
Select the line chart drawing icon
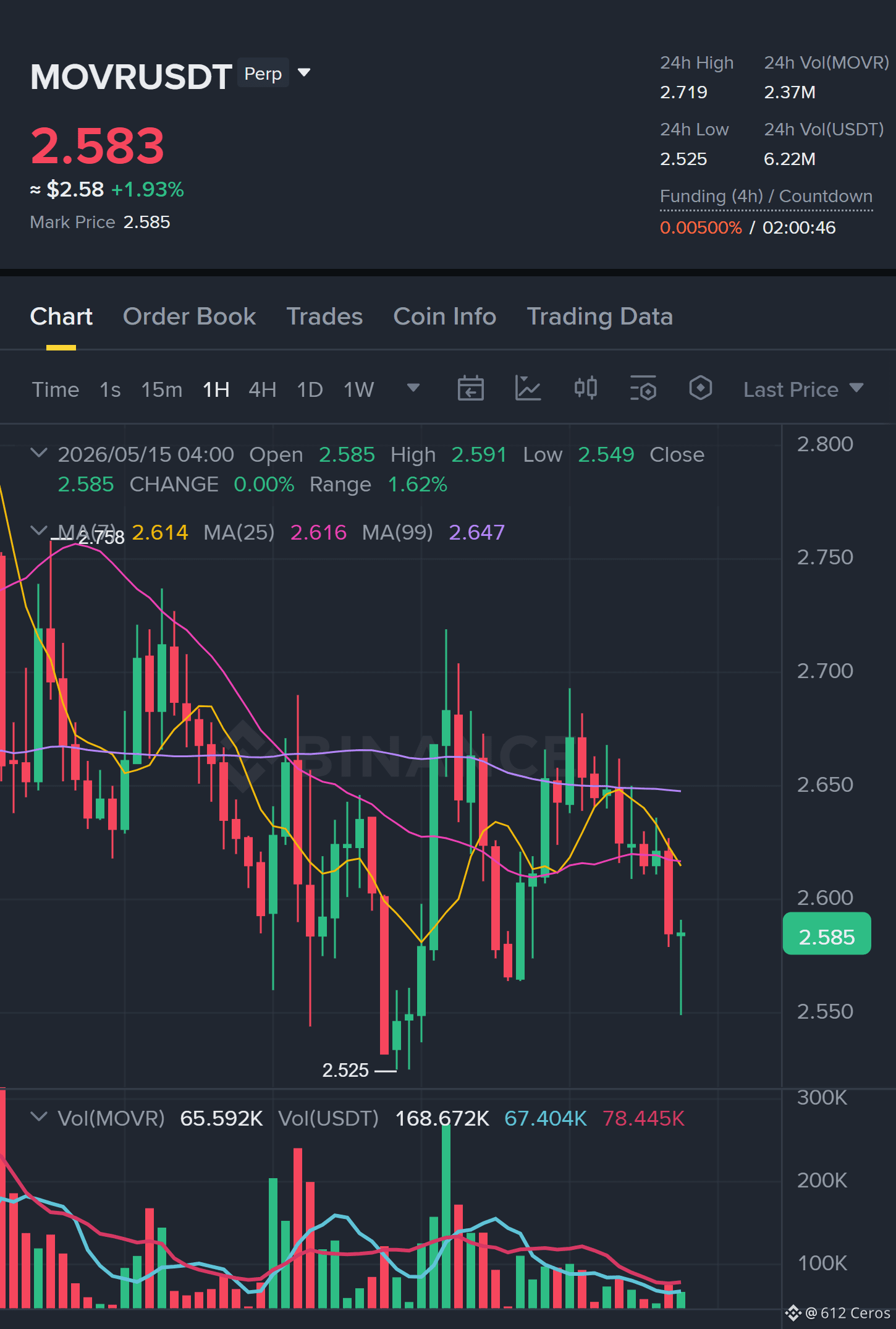click(x=528, y=389)
